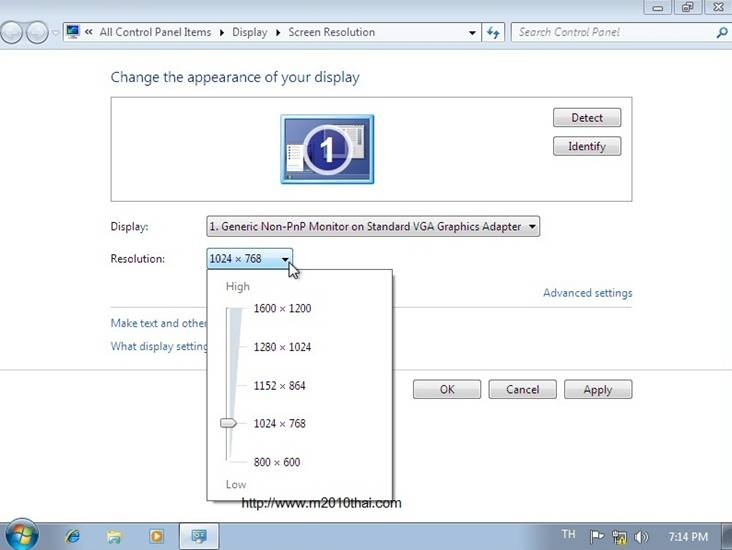The width and height of the screenshot is (732, 550).
Task: Click the search magnifier icon
Action: tap(722, 32)
